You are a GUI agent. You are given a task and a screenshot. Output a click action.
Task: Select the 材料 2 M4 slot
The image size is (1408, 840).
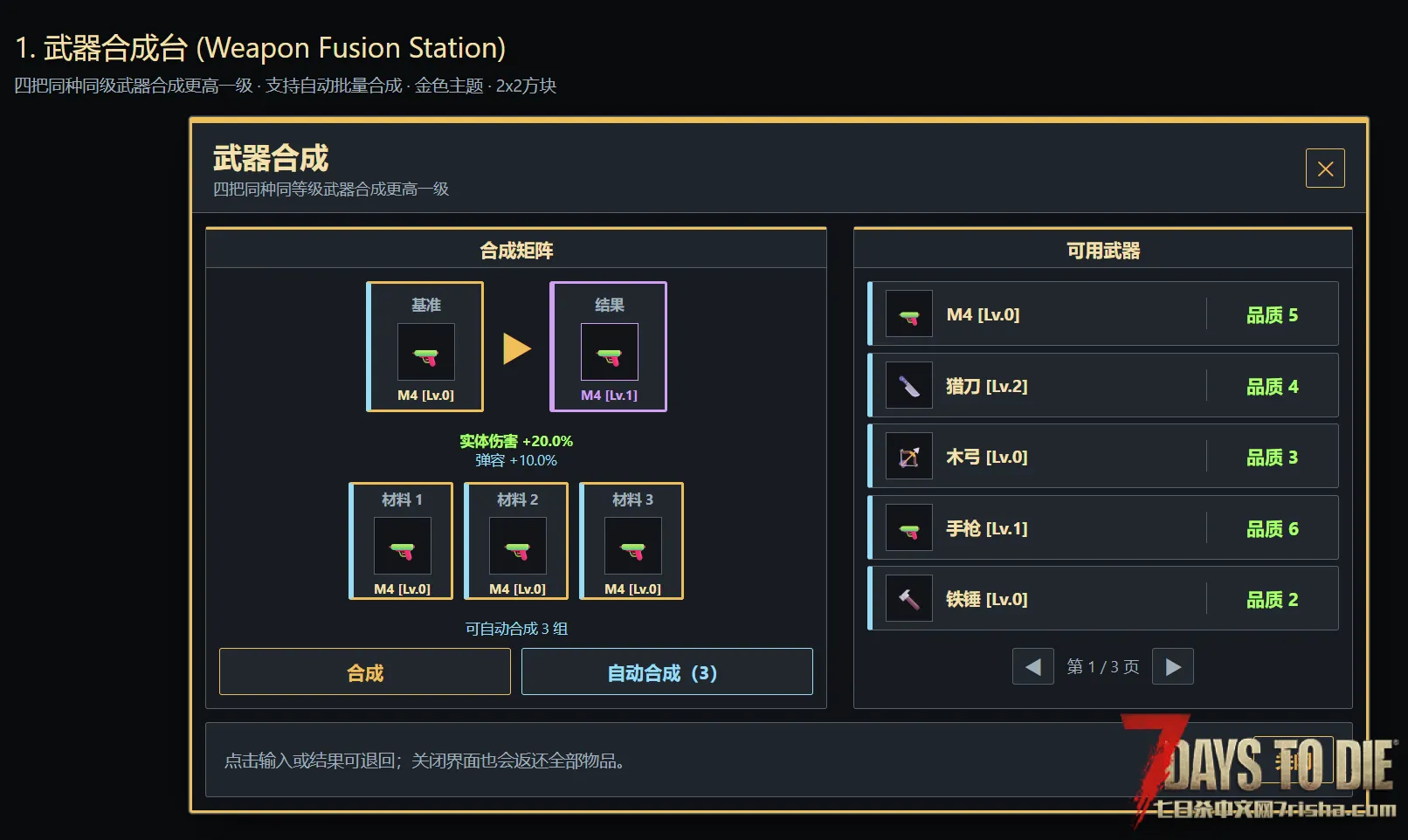tap(516, 541)
